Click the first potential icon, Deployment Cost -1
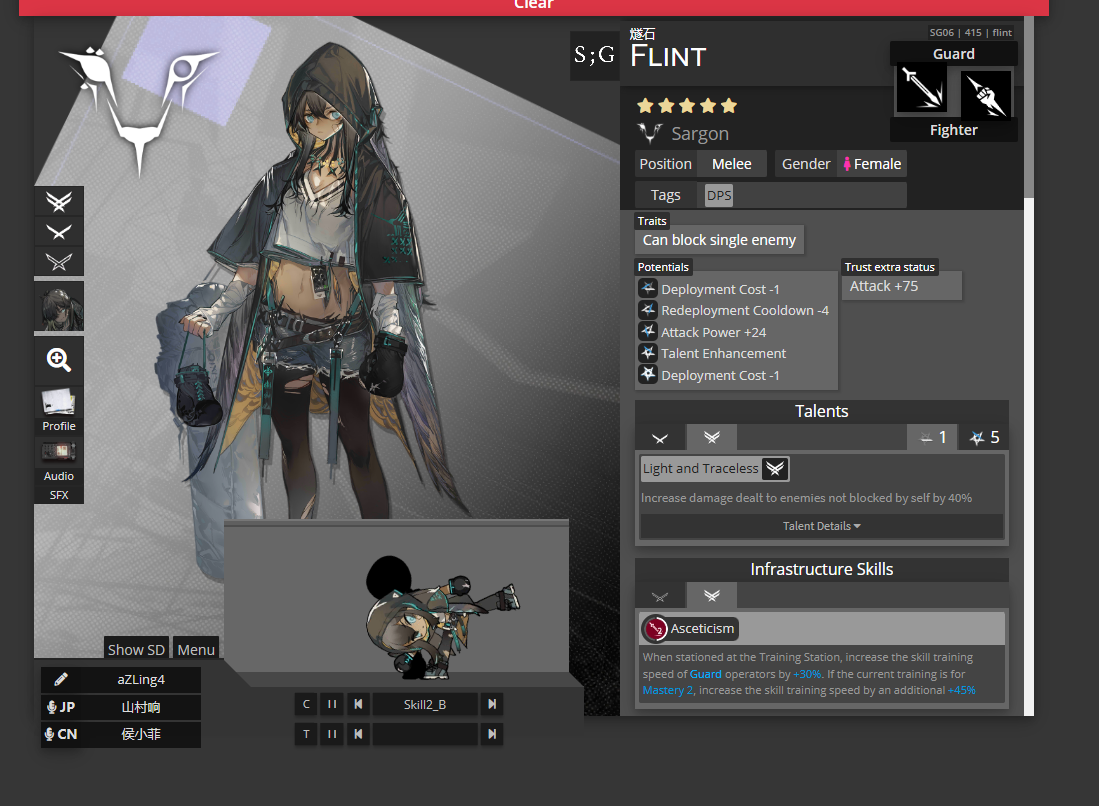Screen dimensions: 1099x806 (x=648, y=288)
